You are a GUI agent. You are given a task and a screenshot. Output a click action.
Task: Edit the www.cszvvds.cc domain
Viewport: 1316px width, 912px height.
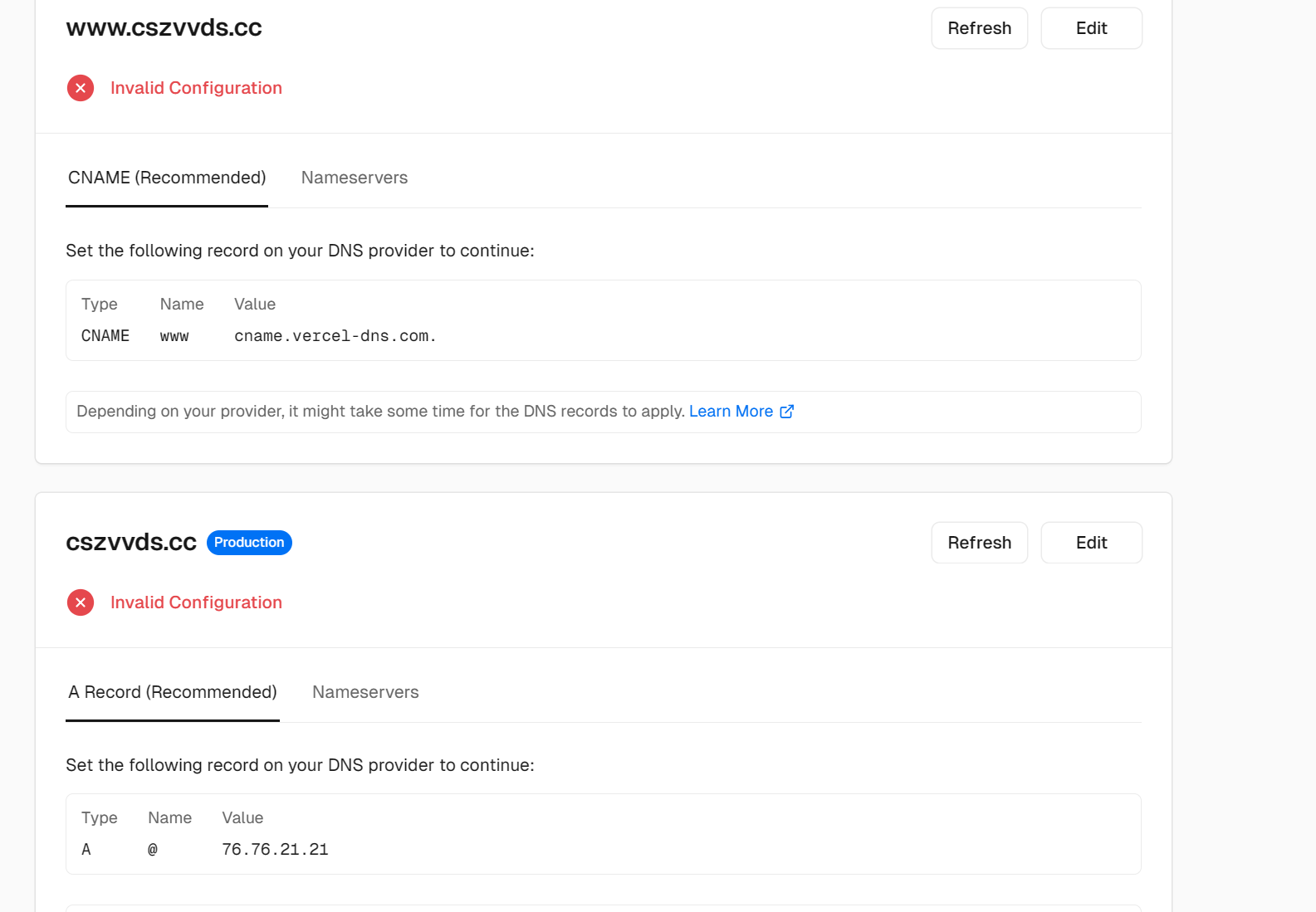[x=1091, y=28]
